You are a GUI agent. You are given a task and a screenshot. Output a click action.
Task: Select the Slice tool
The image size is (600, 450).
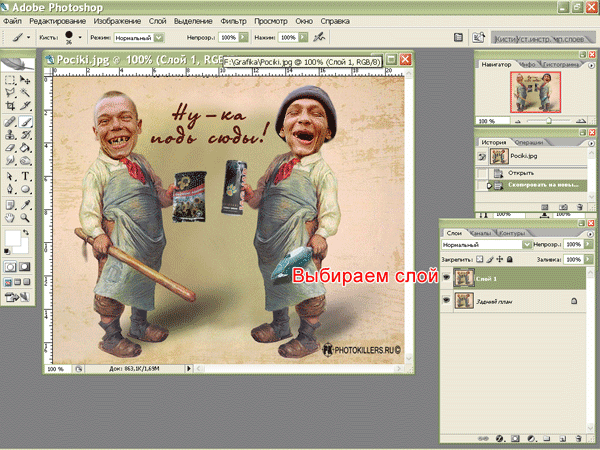pos(25,106)
